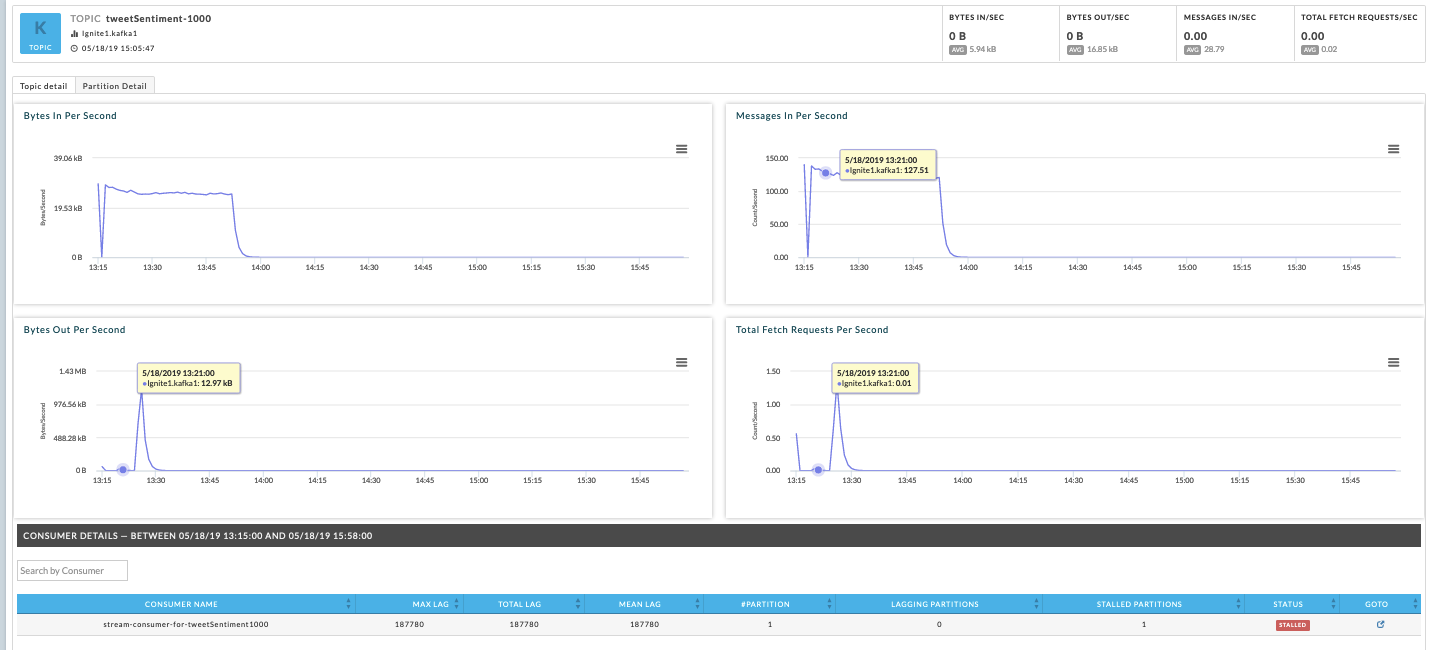Click the highlighted point on Bytes Out chart
This screenshot has height=650, width=1429.
[122, 469]
